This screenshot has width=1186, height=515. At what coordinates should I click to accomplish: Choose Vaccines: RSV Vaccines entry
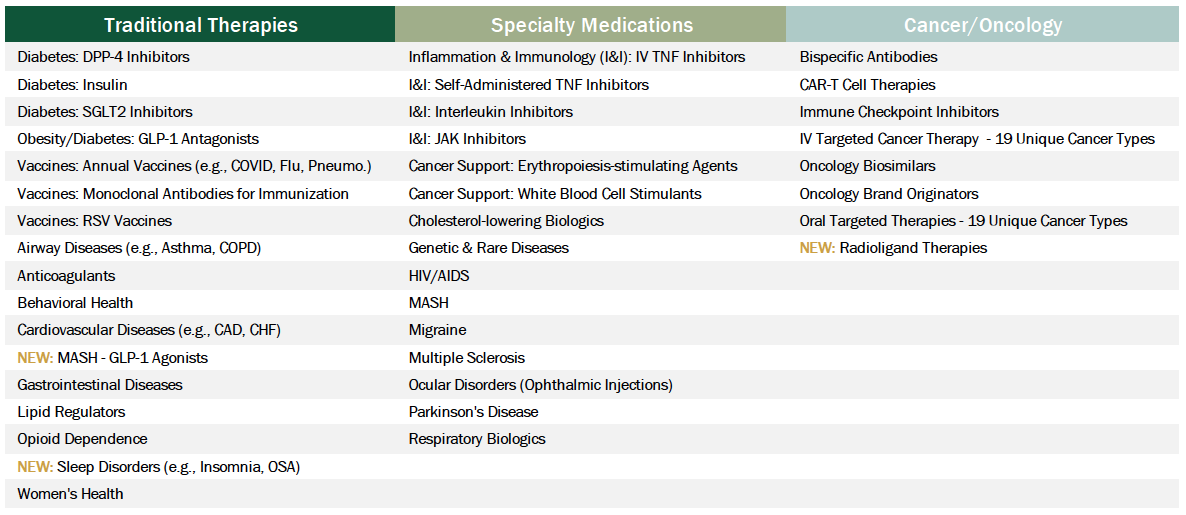[95, 221]
